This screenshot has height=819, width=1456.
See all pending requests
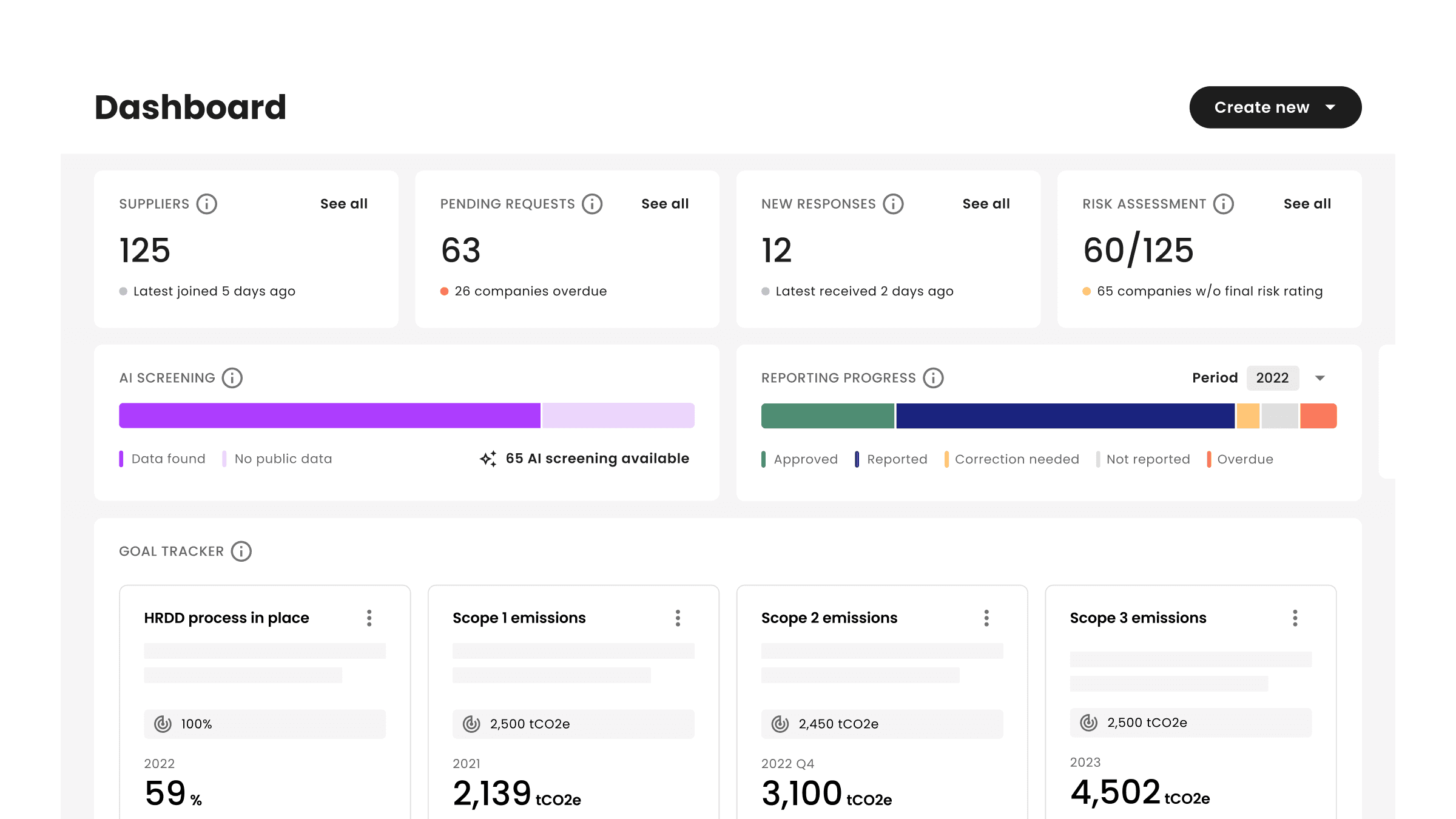point(665,204)
